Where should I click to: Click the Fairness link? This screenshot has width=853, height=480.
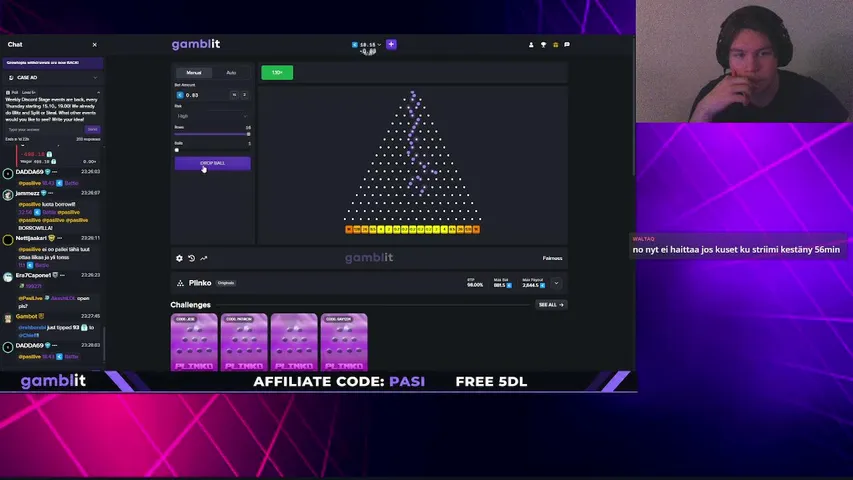(552, 259)
